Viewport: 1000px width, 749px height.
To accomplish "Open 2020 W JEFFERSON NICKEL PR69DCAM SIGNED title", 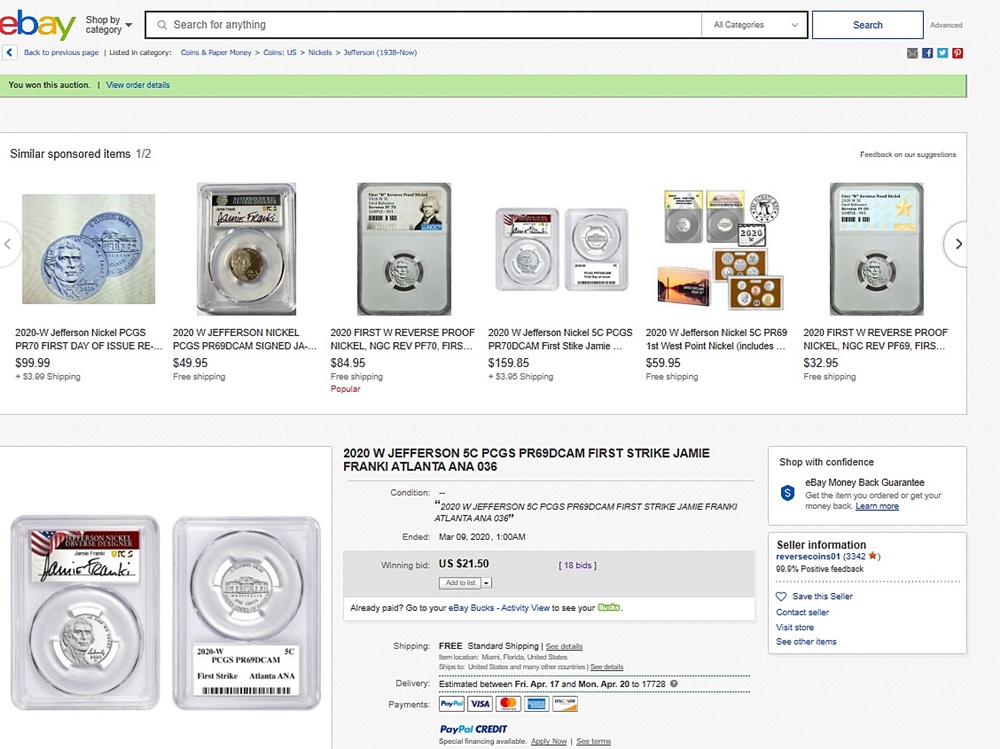I will click(x=245, y=339).
